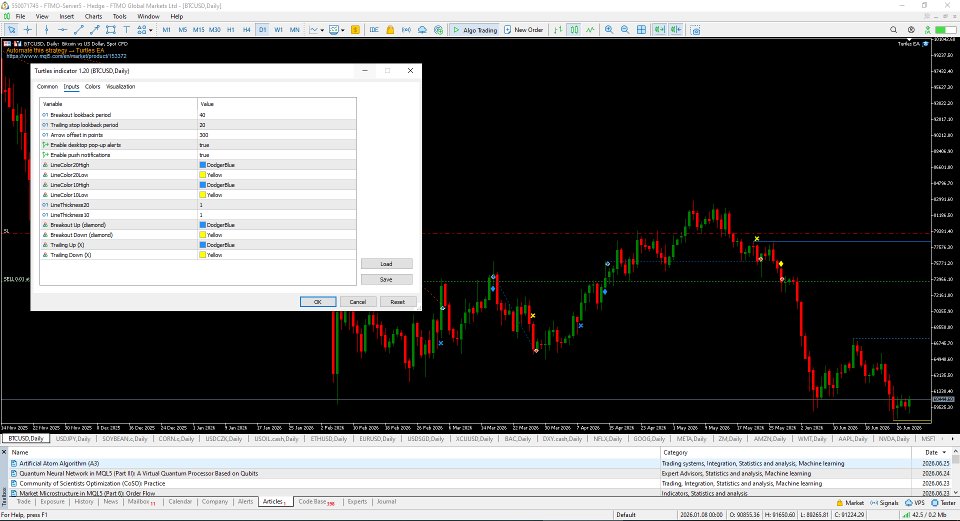Screen dimensions: 960x521
Task: Select the trendline drawing tool
Action: click(x=79, y=29)
